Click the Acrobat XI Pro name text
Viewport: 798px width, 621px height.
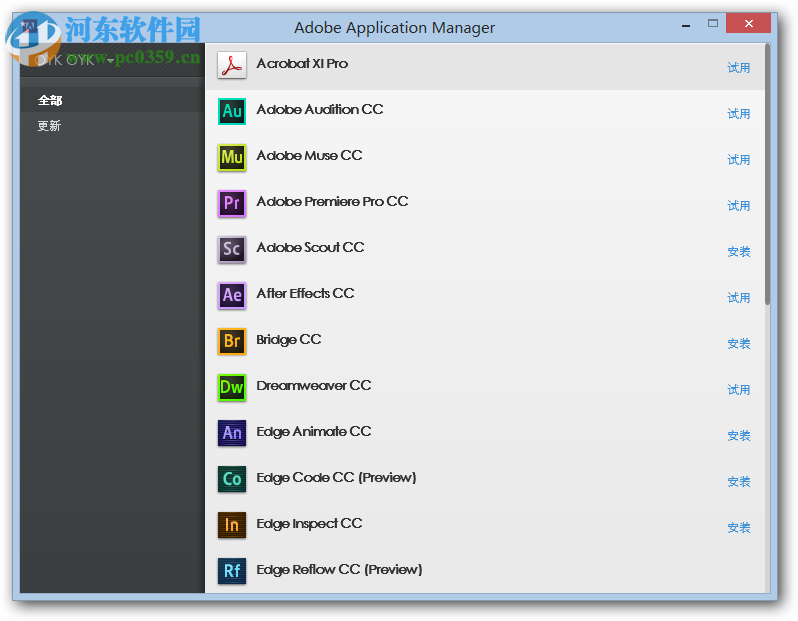pyautogui.click(x=302, y=64)
